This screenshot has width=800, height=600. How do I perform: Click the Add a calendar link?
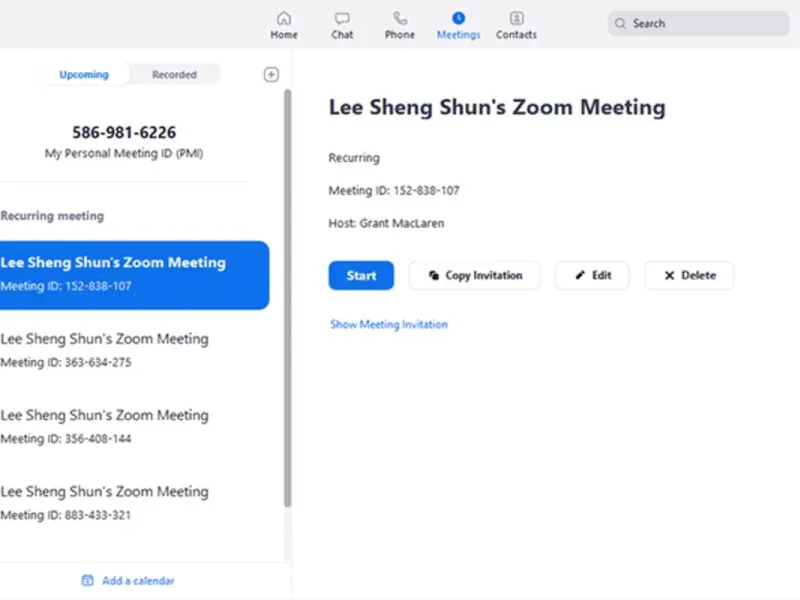[x=138, y=581]
